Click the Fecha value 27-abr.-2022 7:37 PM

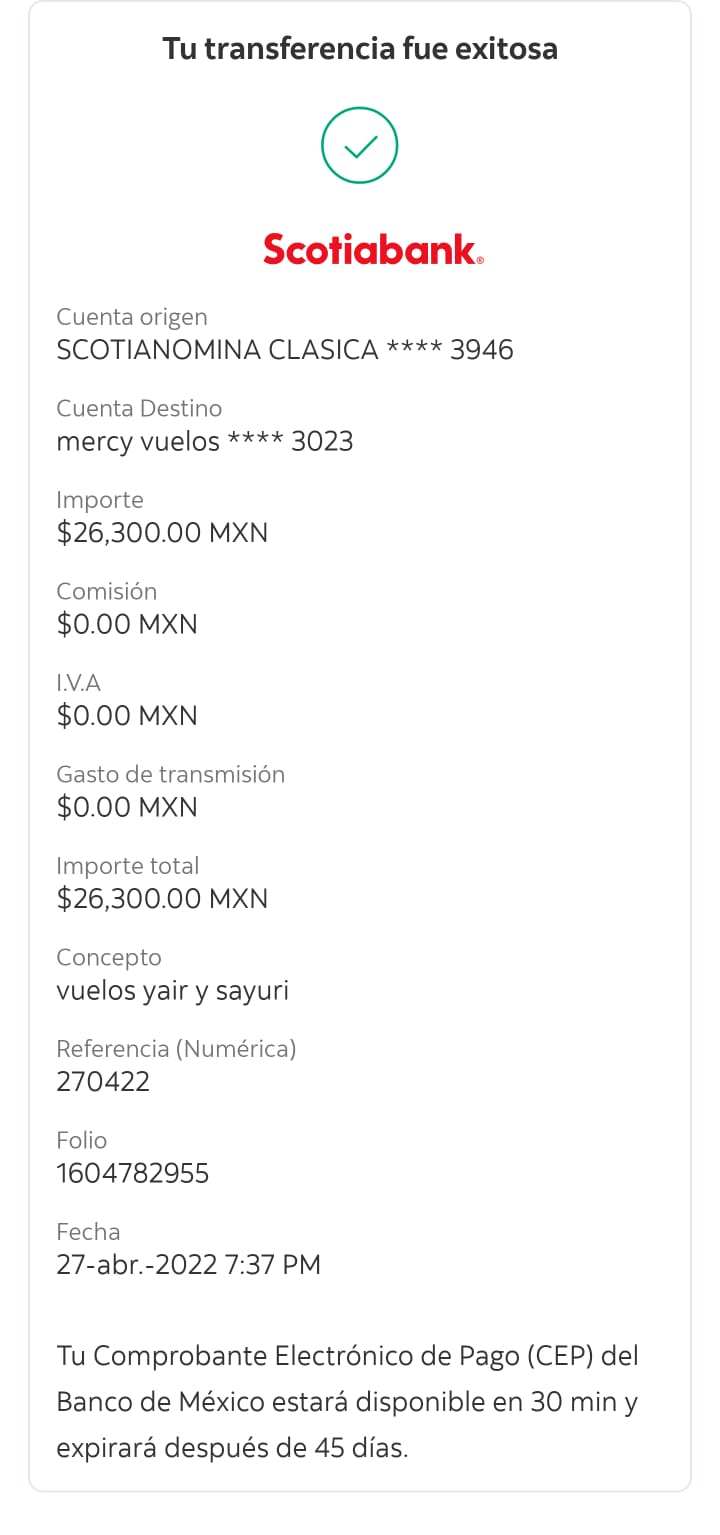pos(189,1265)
